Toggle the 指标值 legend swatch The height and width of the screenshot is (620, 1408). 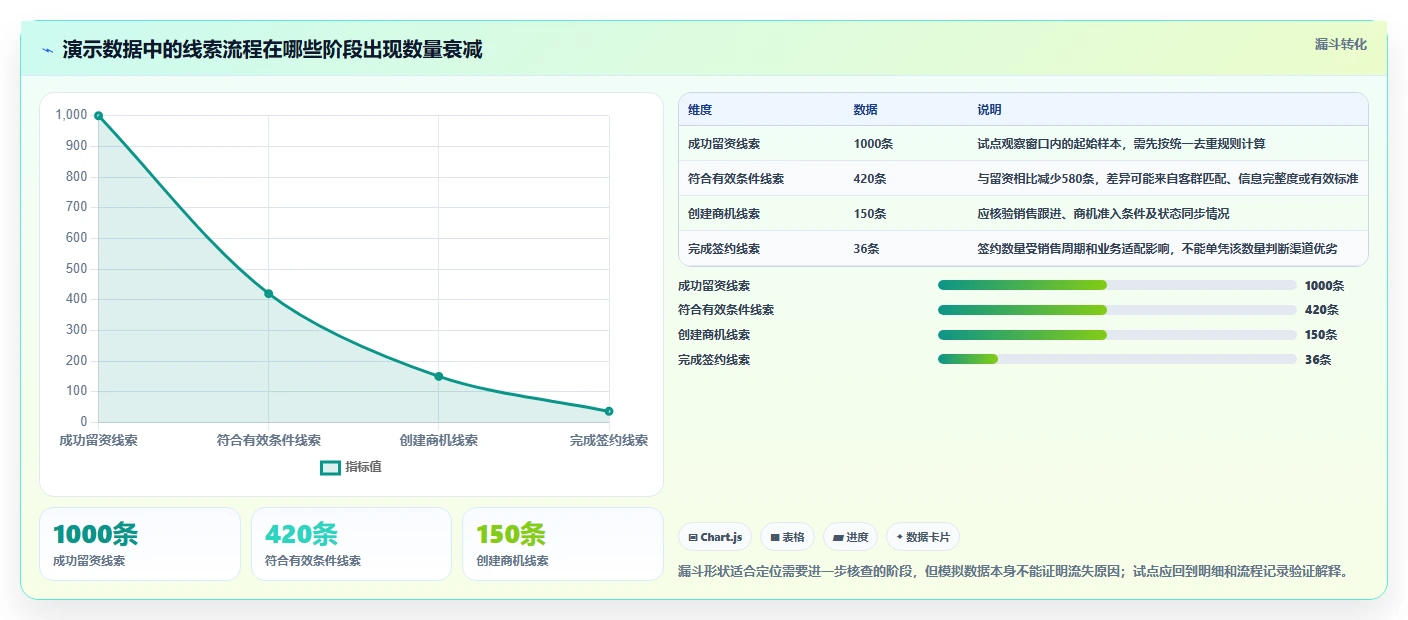point(330,467)
